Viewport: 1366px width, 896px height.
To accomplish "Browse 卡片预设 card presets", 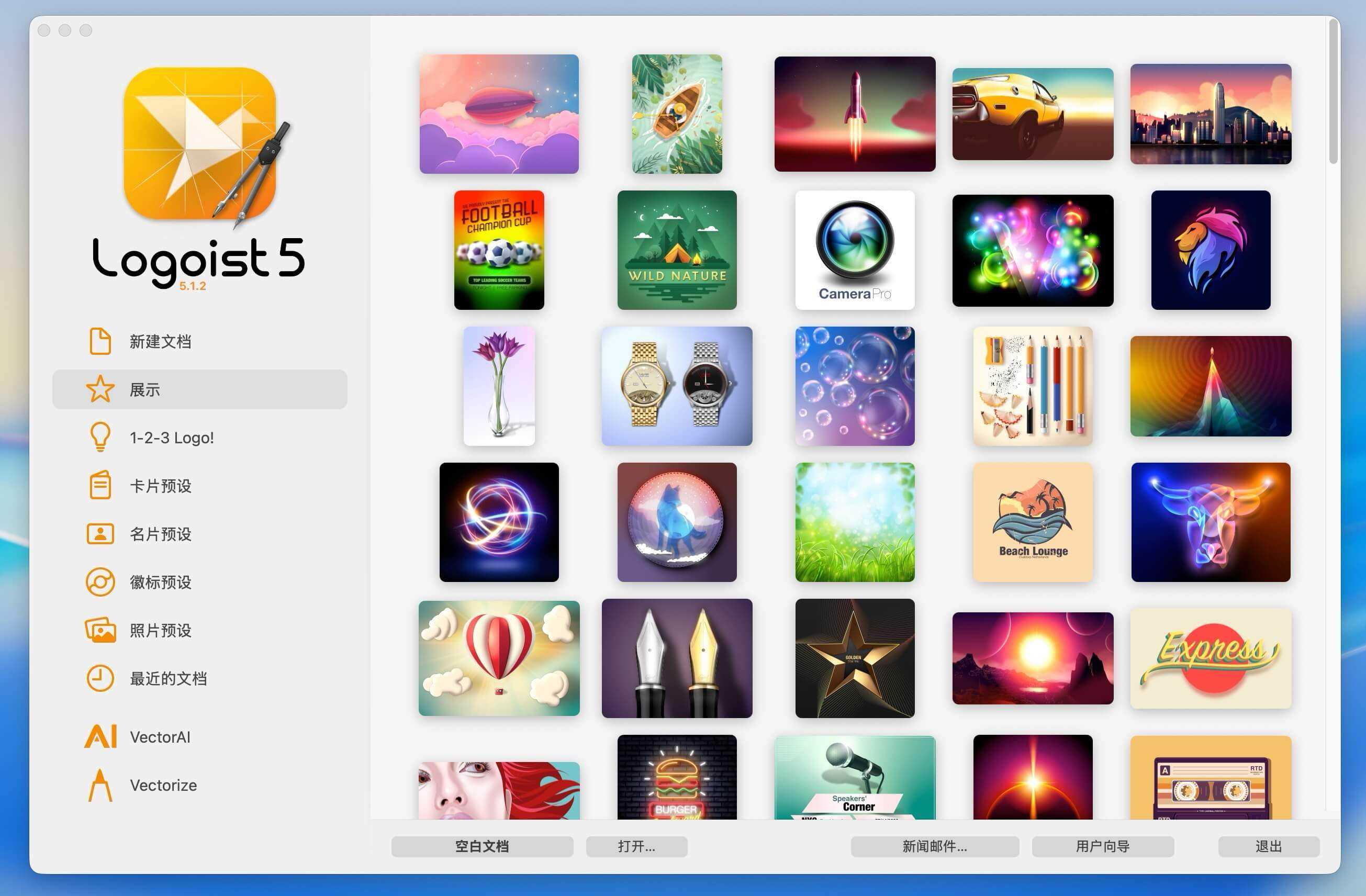I will pyautogui.click(x=160, y=486).
